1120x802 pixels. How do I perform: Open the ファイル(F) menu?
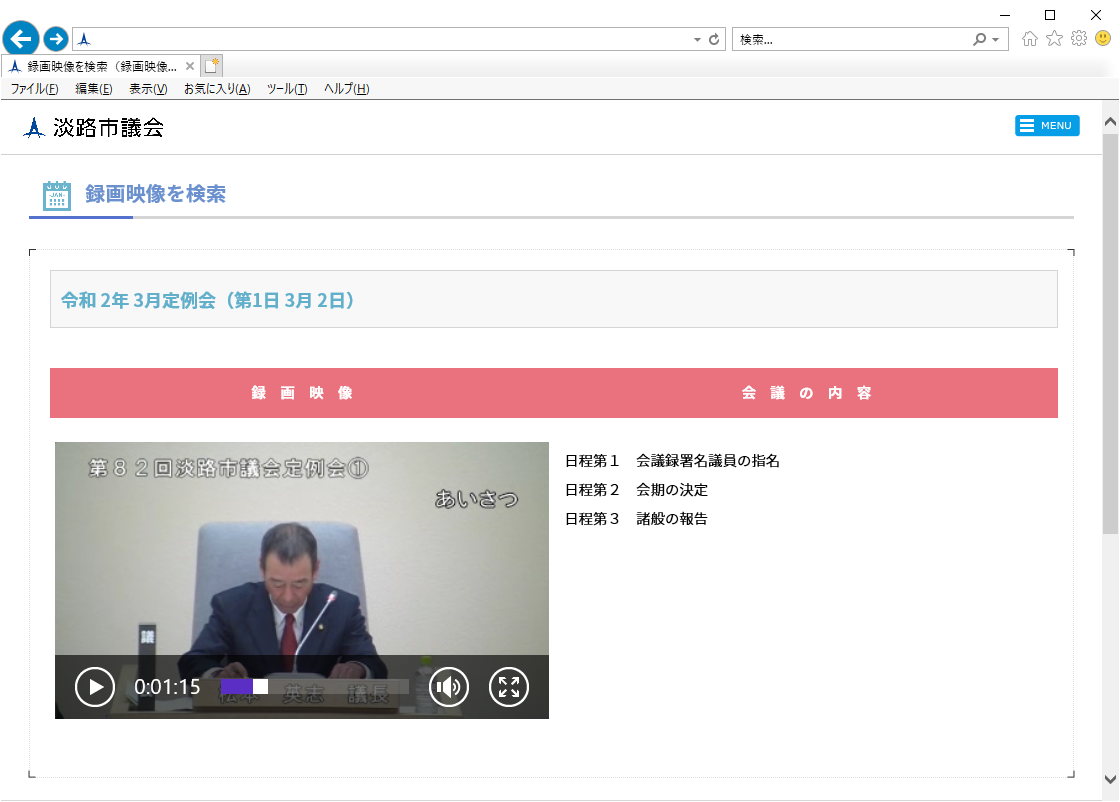(34, 89)
